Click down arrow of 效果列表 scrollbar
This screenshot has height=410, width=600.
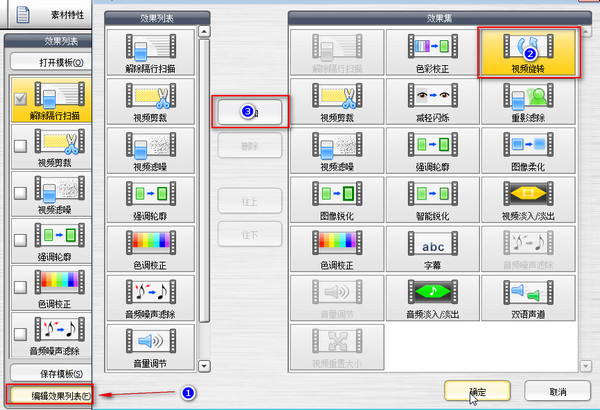204,366
